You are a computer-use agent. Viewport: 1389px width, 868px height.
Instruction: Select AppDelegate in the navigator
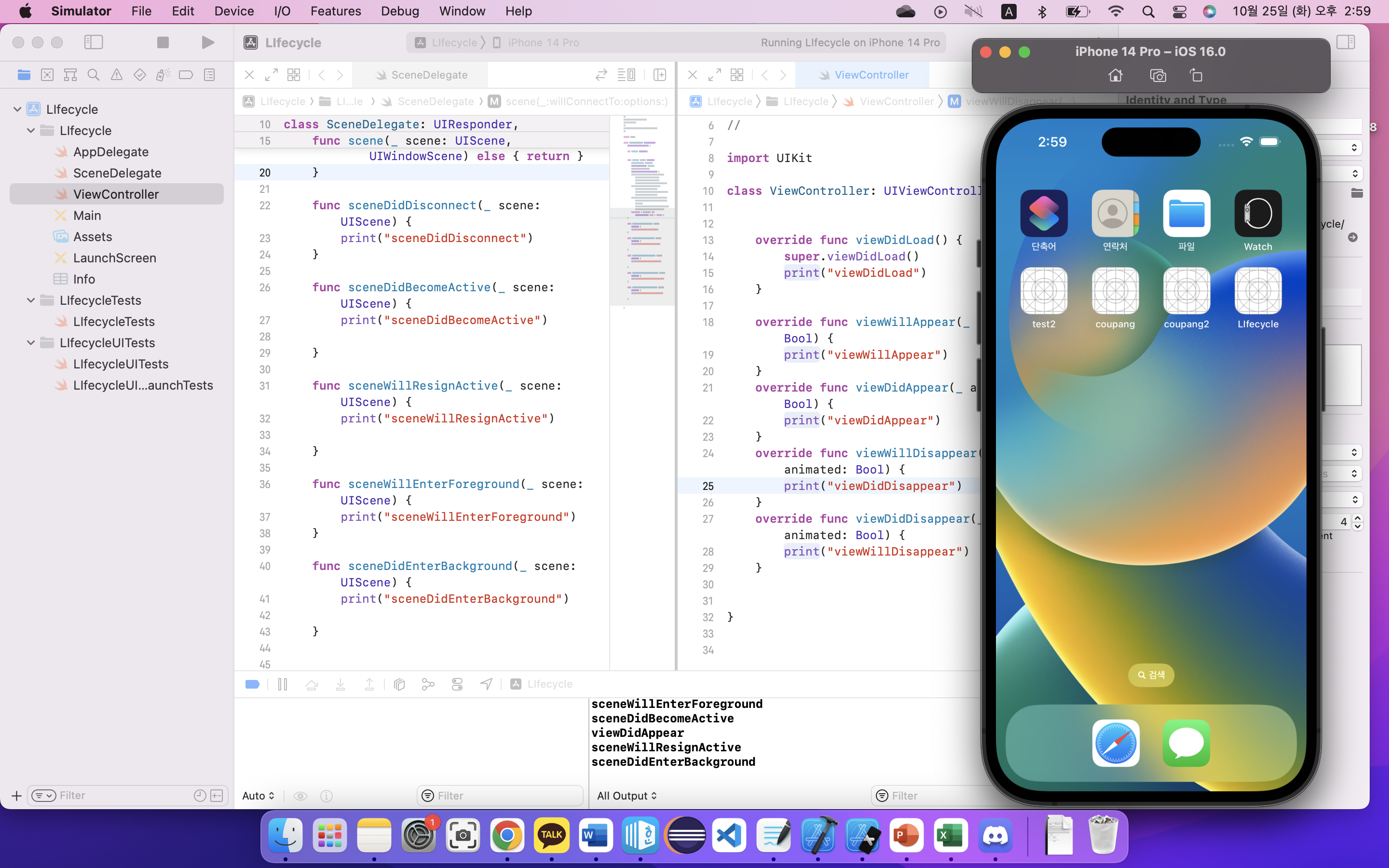point(111,151)
